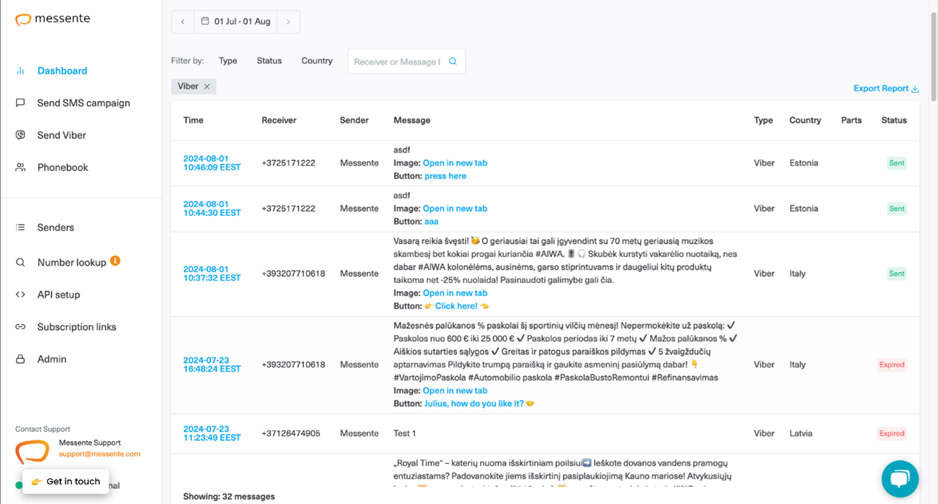Screen dimensions: 938x504
Task: Click the Messente Support orange logo
Action: (32, 451)
